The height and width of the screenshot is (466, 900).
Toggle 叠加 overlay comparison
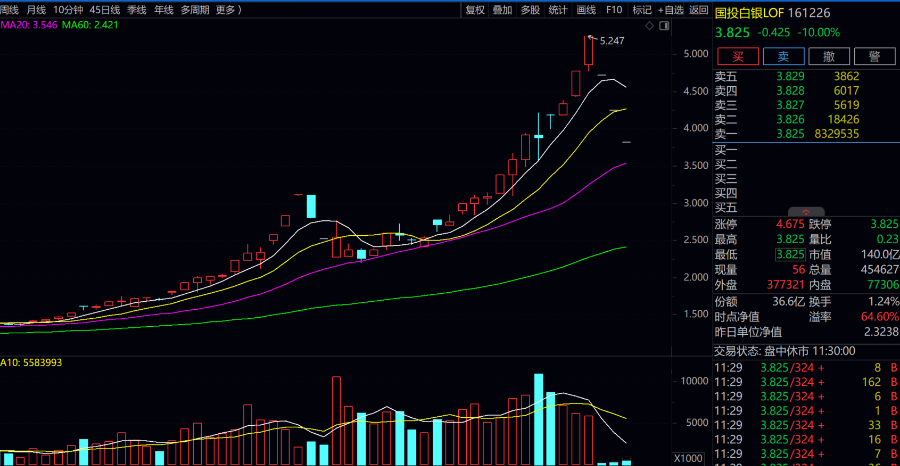coord(503,10)
